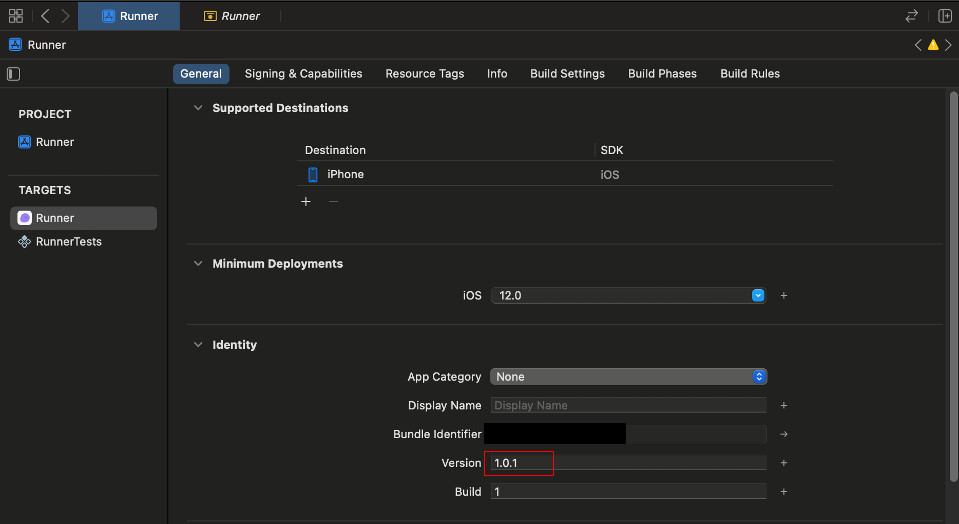Click the plus beside the Build field
The width and height of the screenshot is (959, 524).
click(x=783, y=492)
